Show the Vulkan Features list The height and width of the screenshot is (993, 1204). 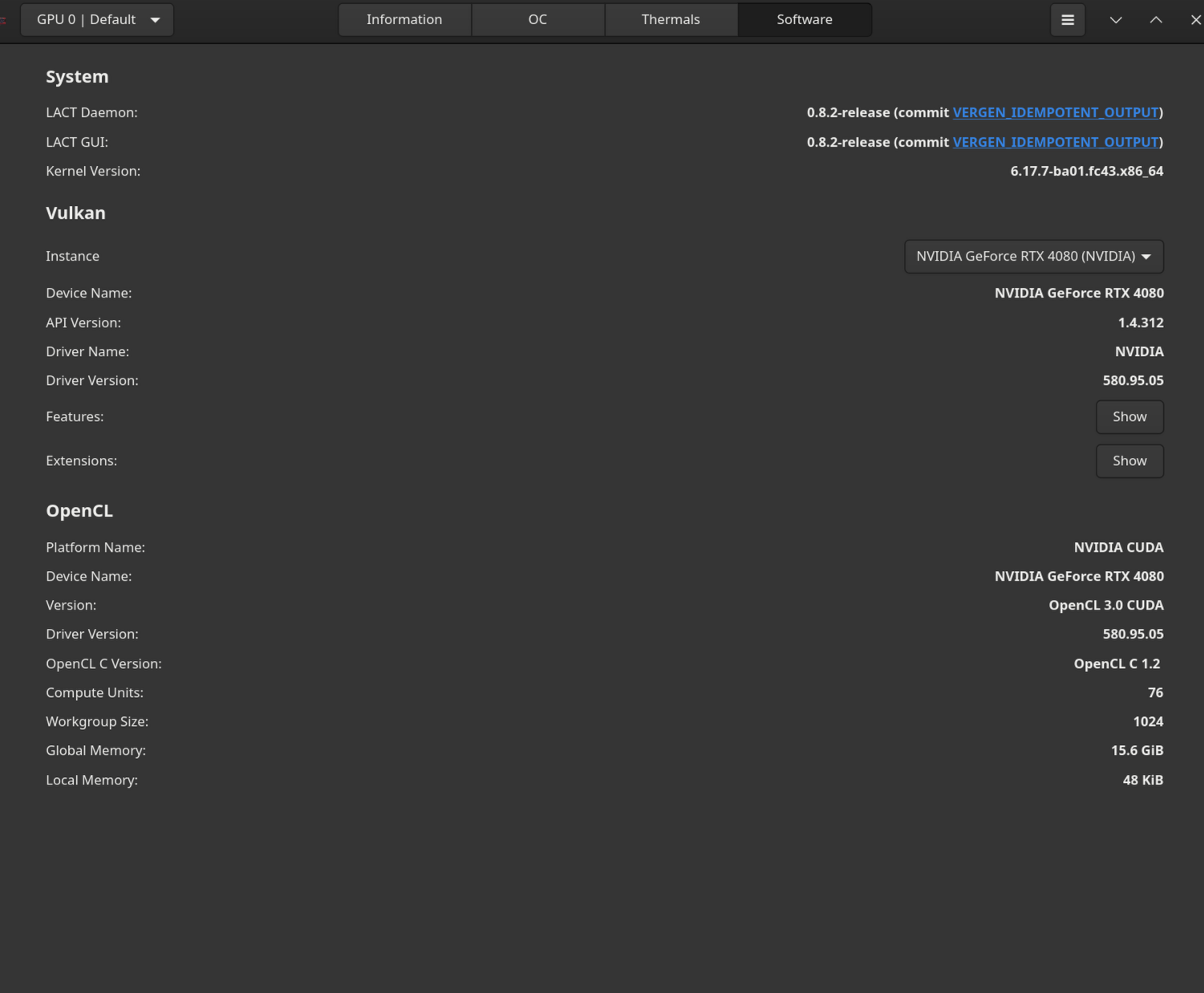[x=1129, y=417]
